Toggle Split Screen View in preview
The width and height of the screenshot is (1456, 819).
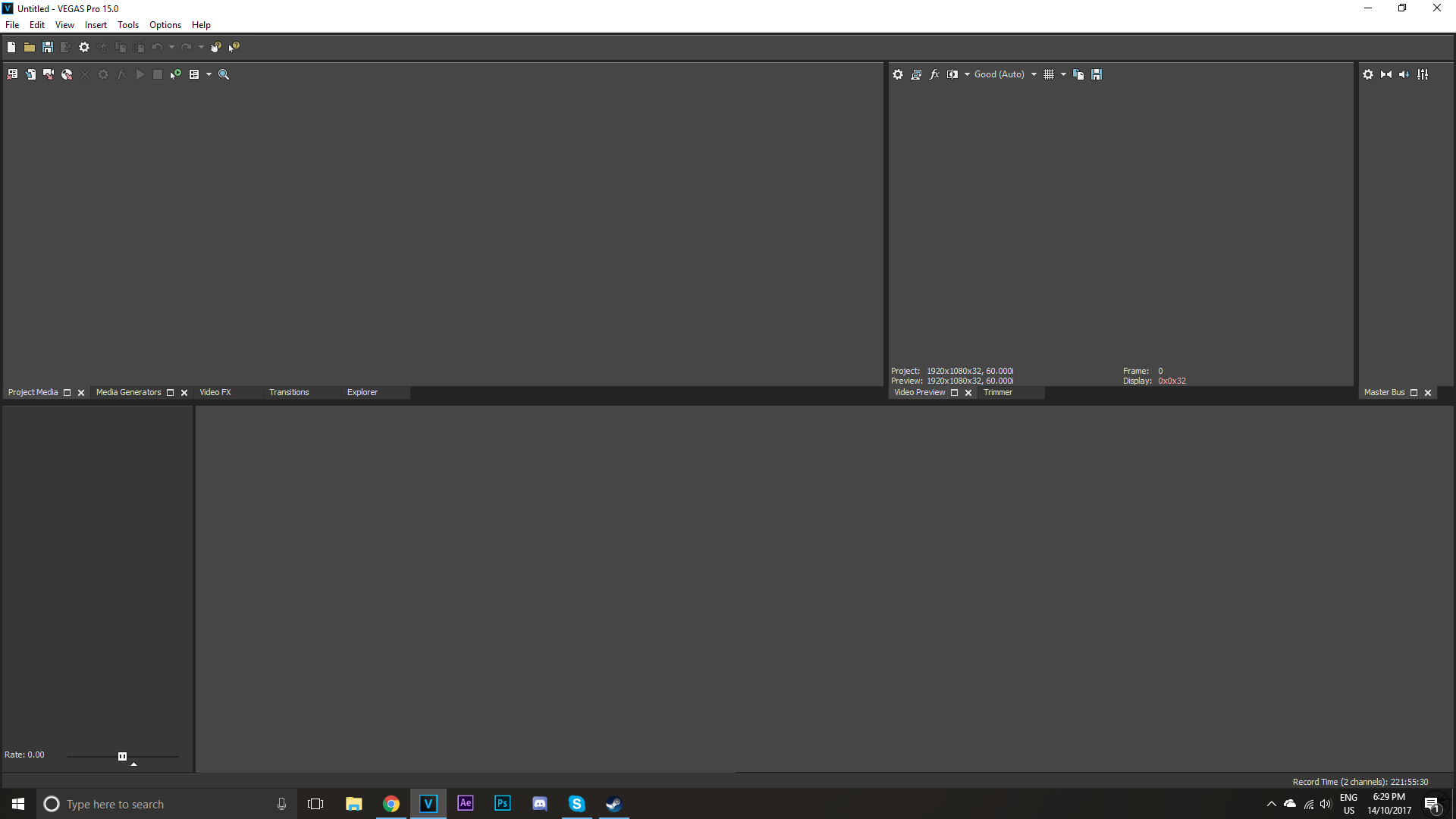(952, 74)
